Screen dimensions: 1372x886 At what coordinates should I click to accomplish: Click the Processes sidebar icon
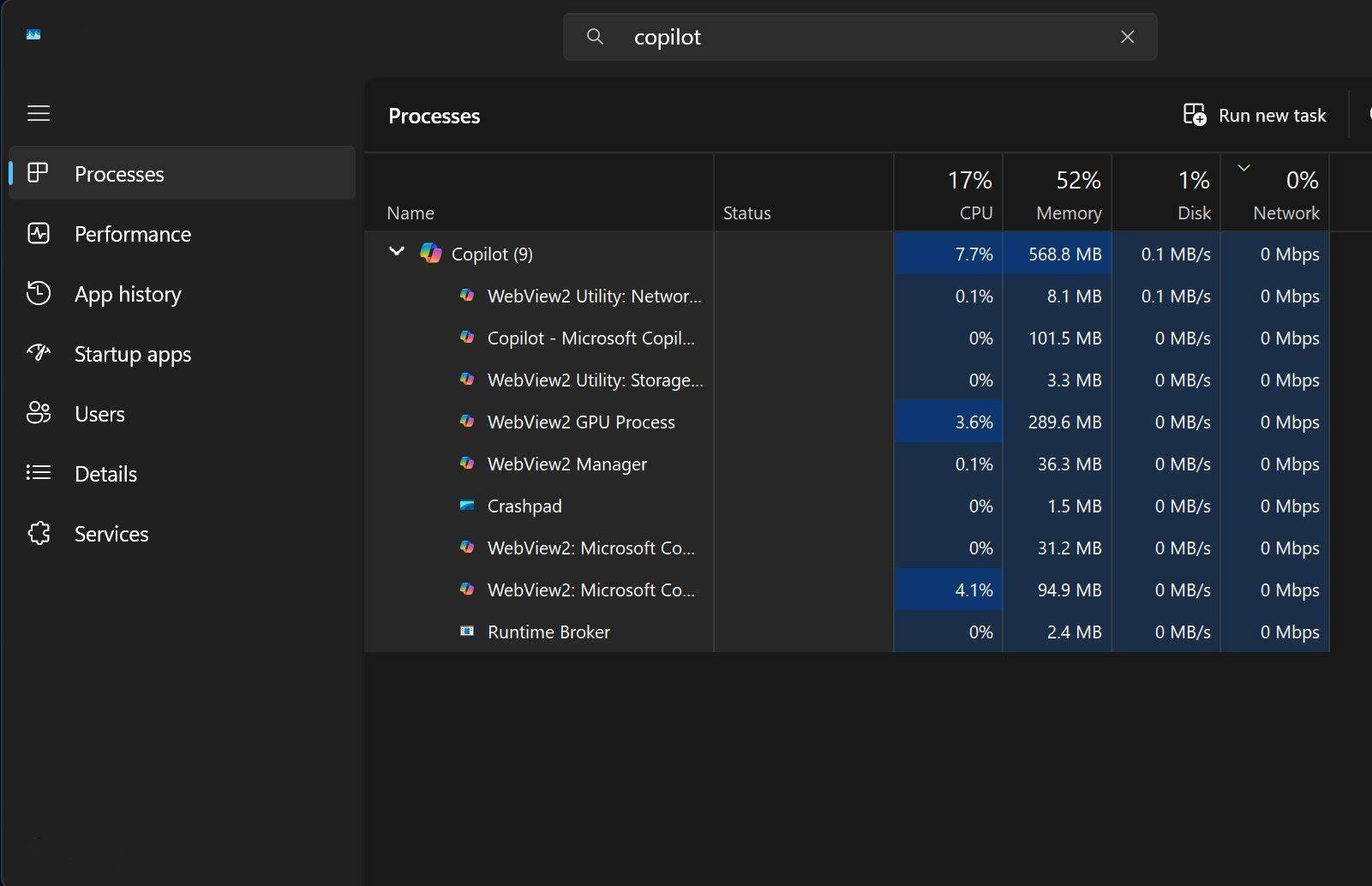pos(38,173)
